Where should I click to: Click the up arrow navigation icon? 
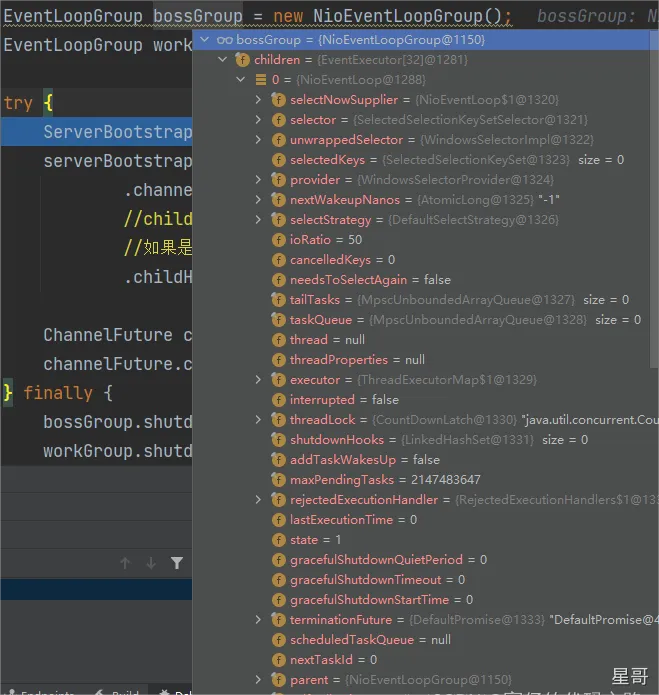[x=125, y=563]
